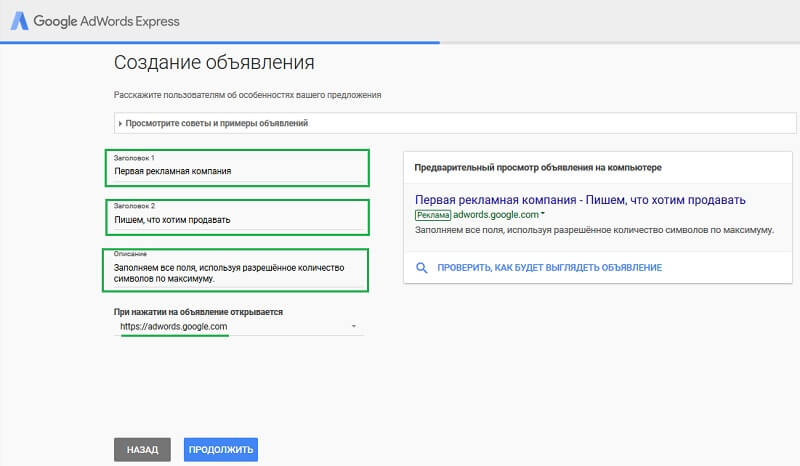
Task: Click the Google AdWords Express title text
Action: click(107, 21)
